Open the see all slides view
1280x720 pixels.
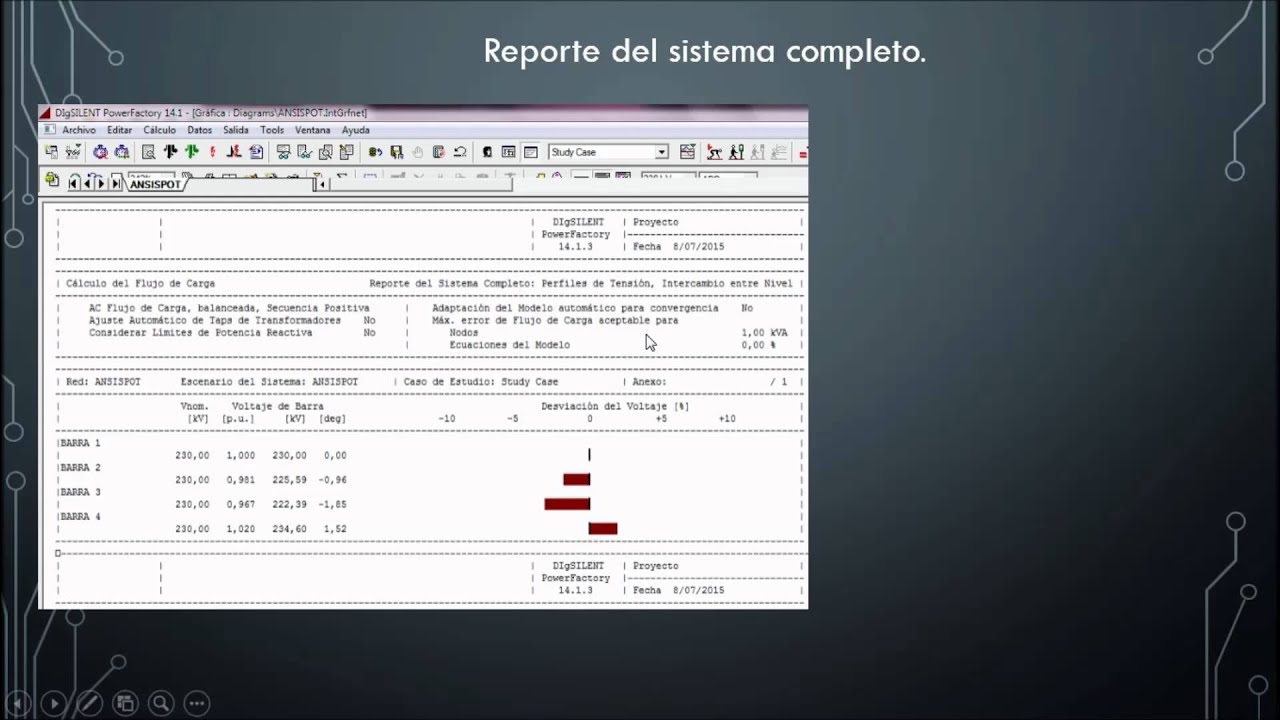(x=125, y=703)
